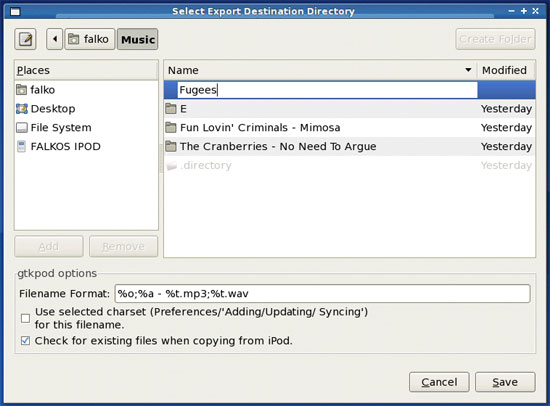The image size is (550, 406).
Task: Click the Desktop icon in Places
Action: (21, 109)
